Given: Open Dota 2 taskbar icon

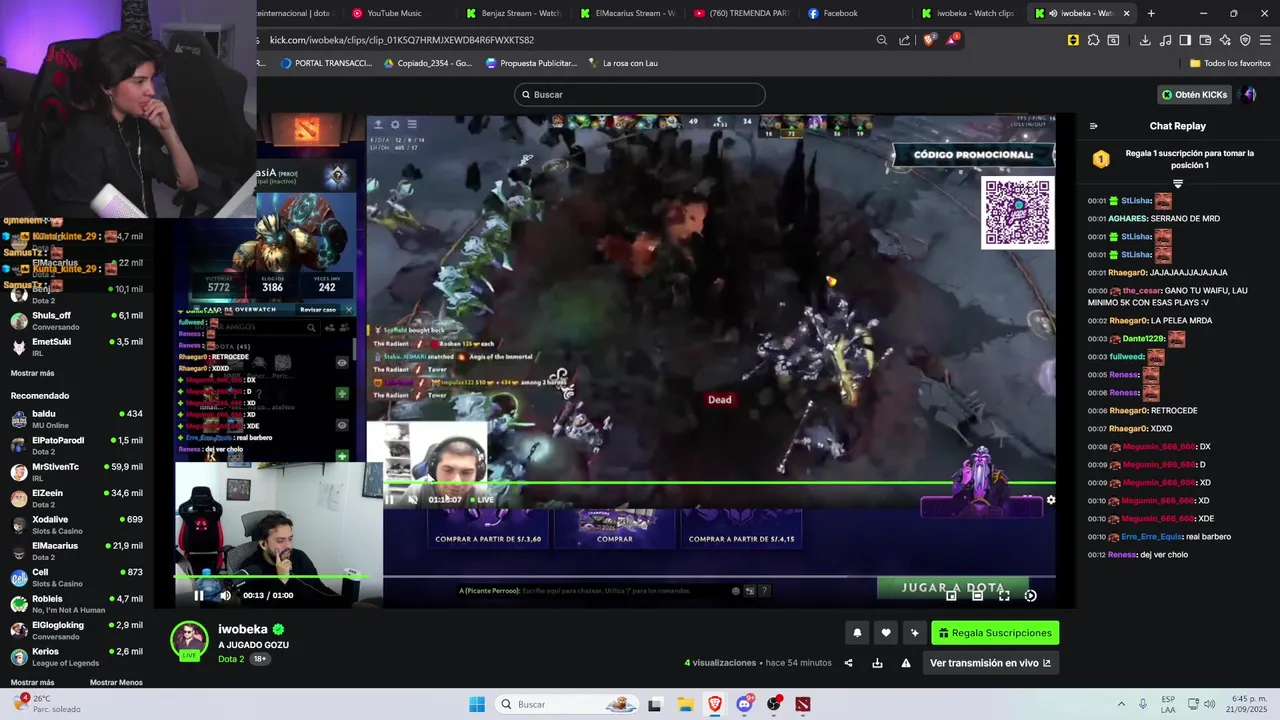Looking at the screenshot, I should (x=803, y=704).
